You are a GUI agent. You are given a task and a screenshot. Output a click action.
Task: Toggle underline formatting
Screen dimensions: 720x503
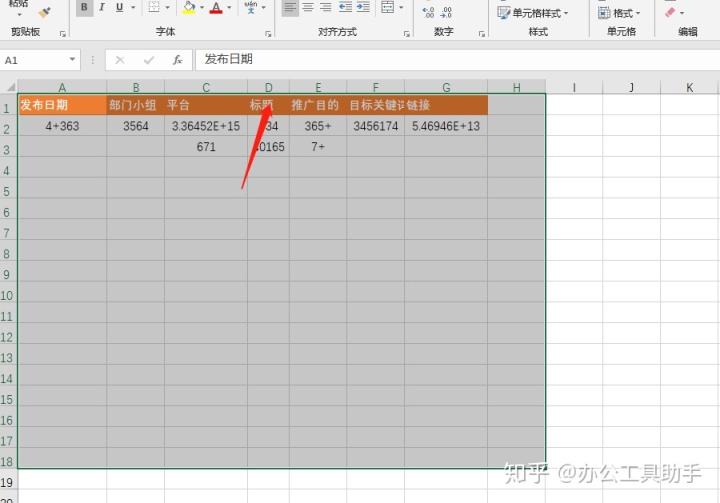click(119, 7)
